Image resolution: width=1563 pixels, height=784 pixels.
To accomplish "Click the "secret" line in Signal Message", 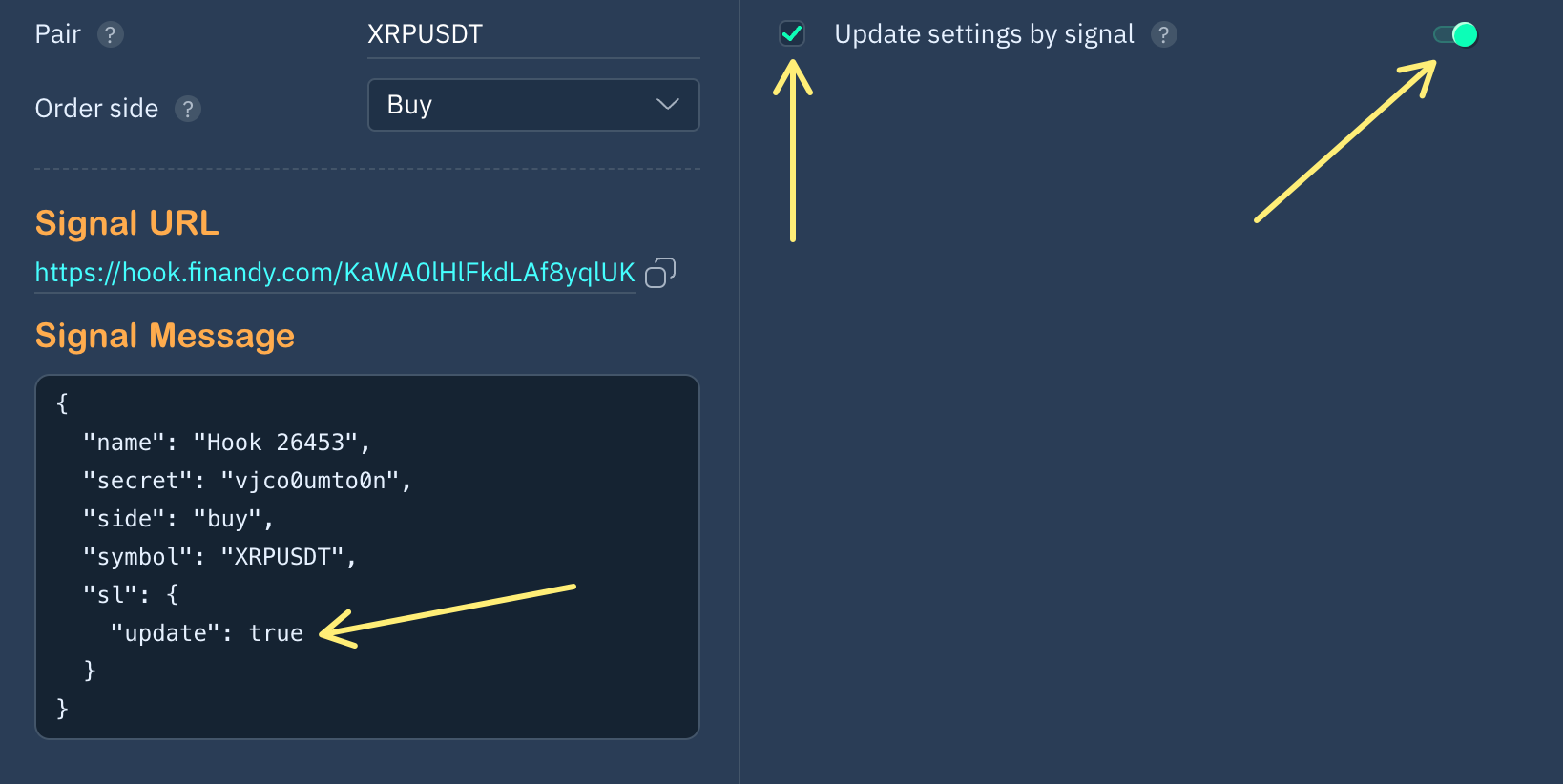I will 247,481.
